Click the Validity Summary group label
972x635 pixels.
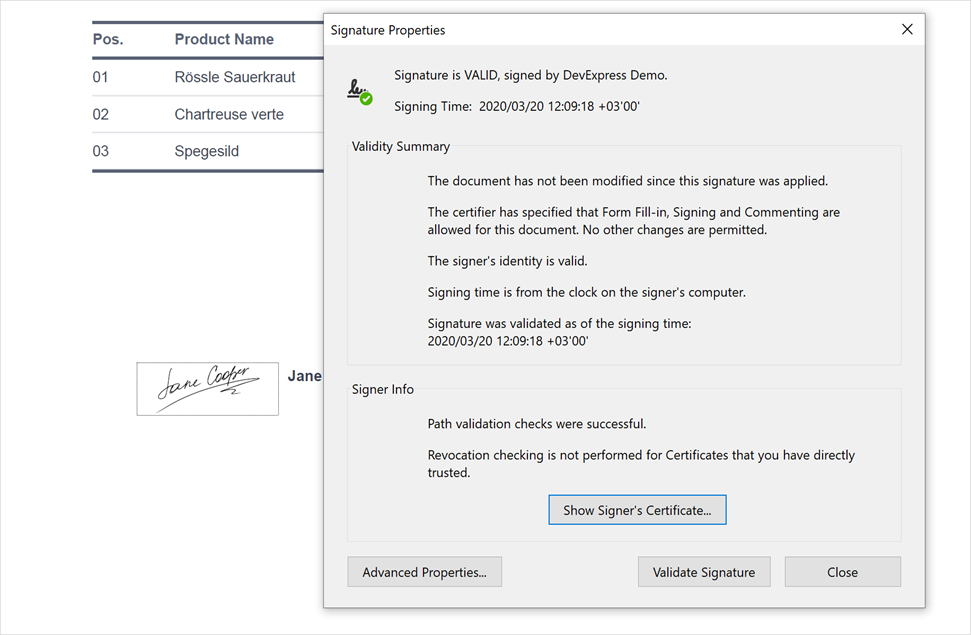401,146
